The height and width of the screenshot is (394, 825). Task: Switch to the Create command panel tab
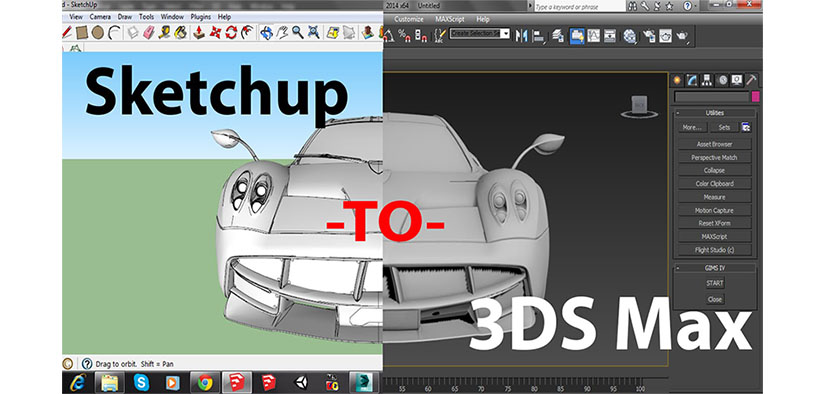tap(678, 79)
